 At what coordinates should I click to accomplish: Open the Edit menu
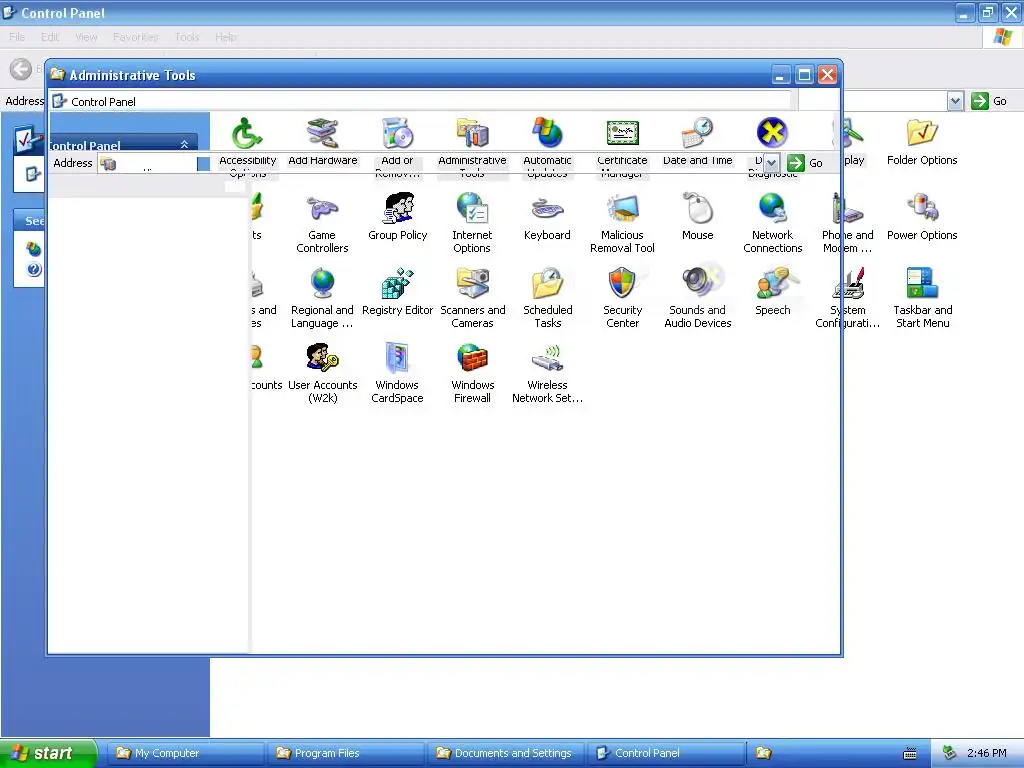(50, 37)
